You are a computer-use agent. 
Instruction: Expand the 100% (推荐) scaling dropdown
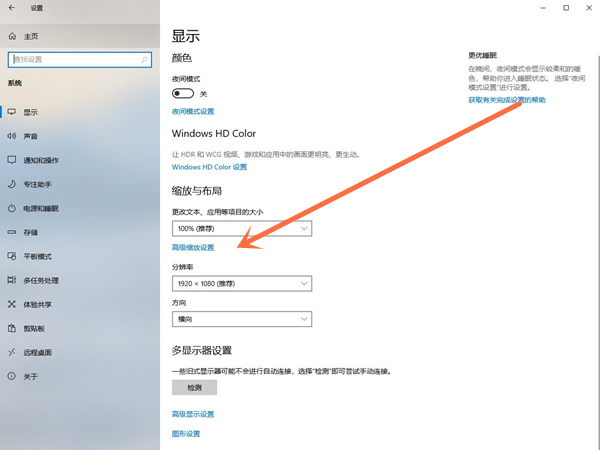click(242, 229)
